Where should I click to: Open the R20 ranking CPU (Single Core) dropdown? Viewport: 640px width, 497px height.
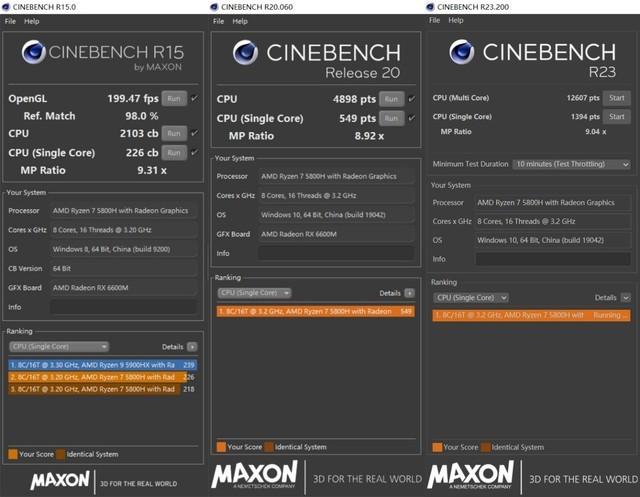(254, 293)
